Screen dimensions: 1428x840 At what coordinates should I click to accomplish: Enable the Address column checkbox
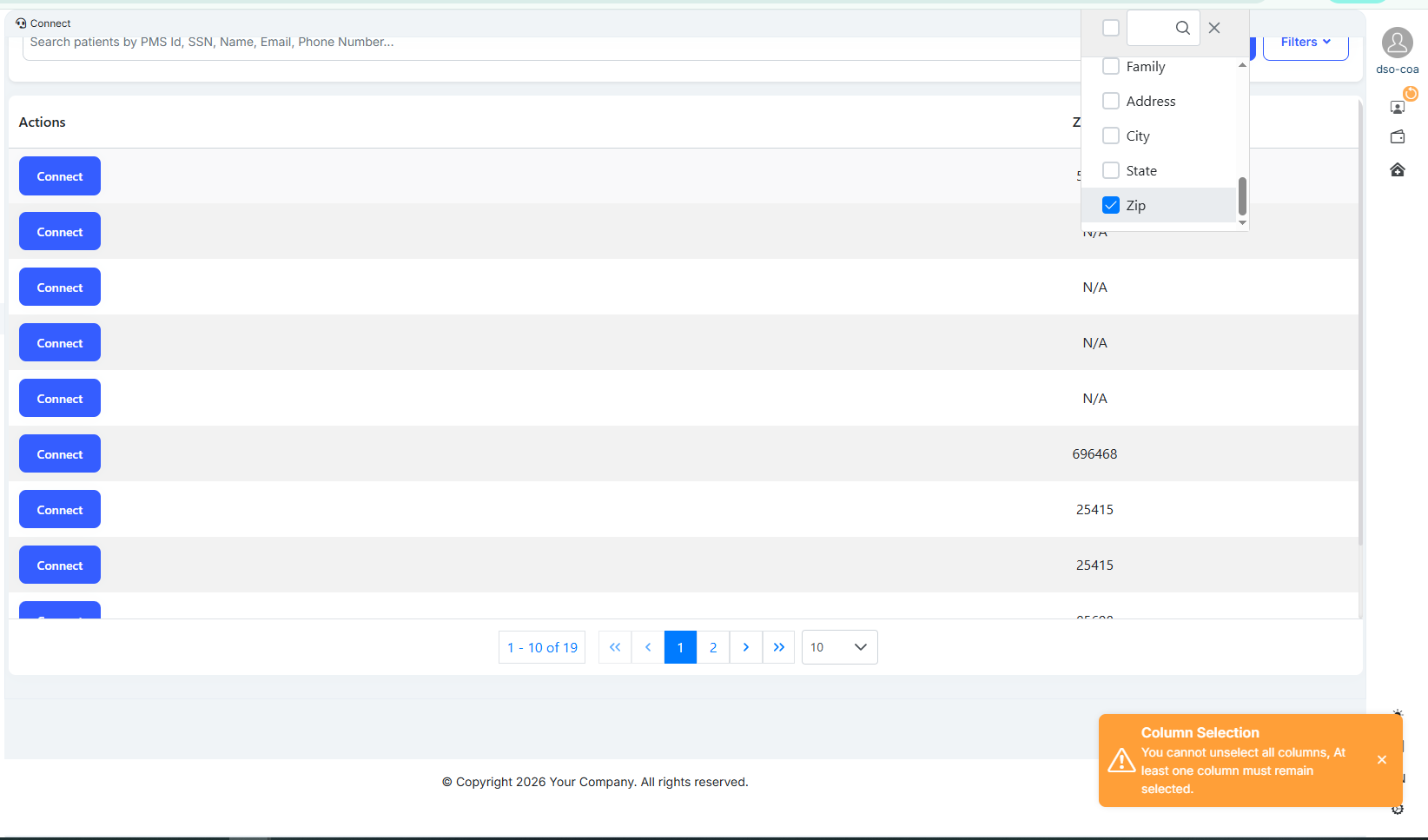coord(1110,102)
